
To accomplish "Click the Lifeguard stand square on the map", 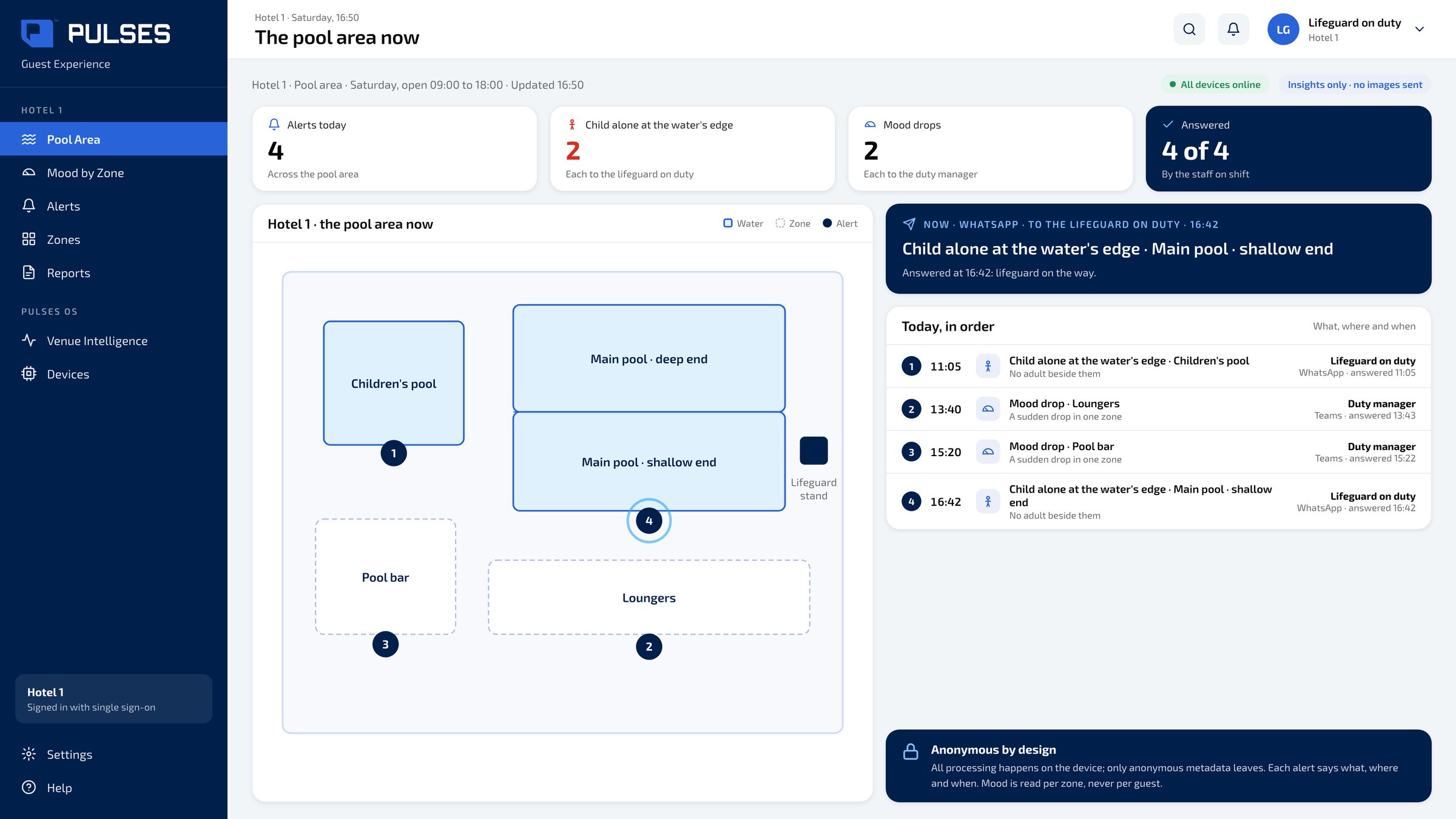I will (x=814, y=451).
